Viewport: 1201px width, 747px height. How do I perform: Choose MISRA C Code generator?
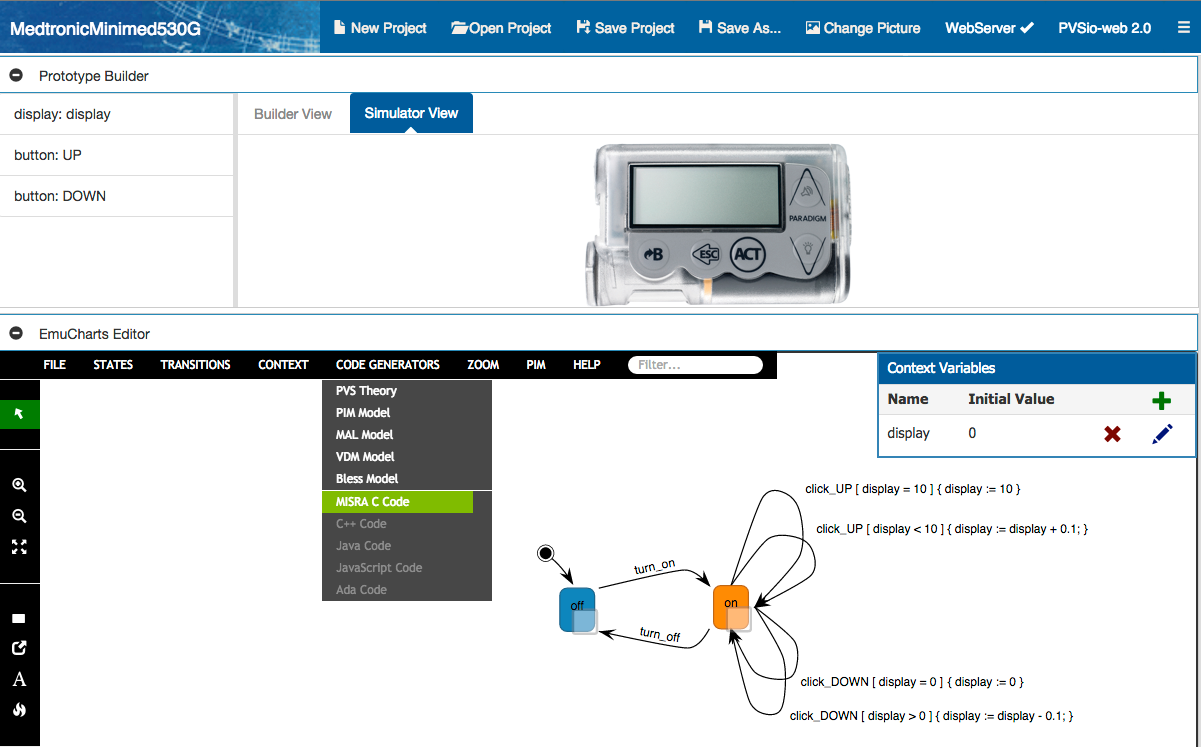pos(398,502)
